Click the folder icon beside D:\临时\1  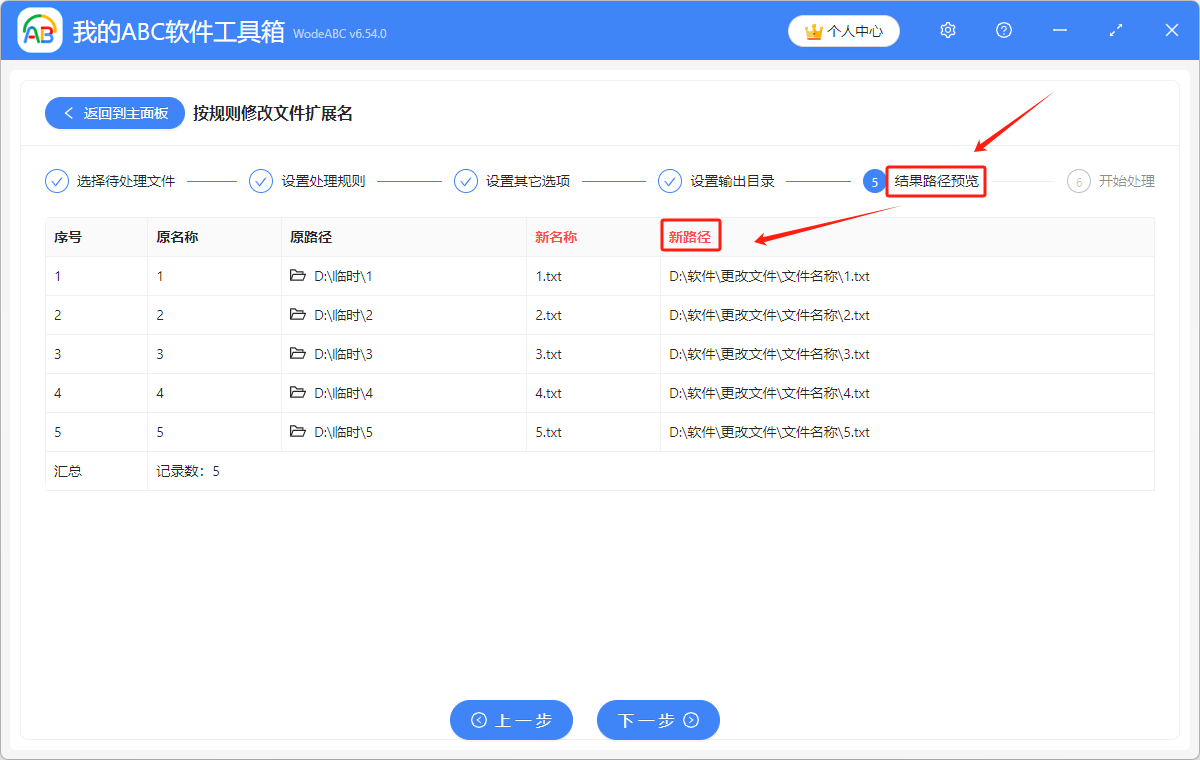pos(299,276)
